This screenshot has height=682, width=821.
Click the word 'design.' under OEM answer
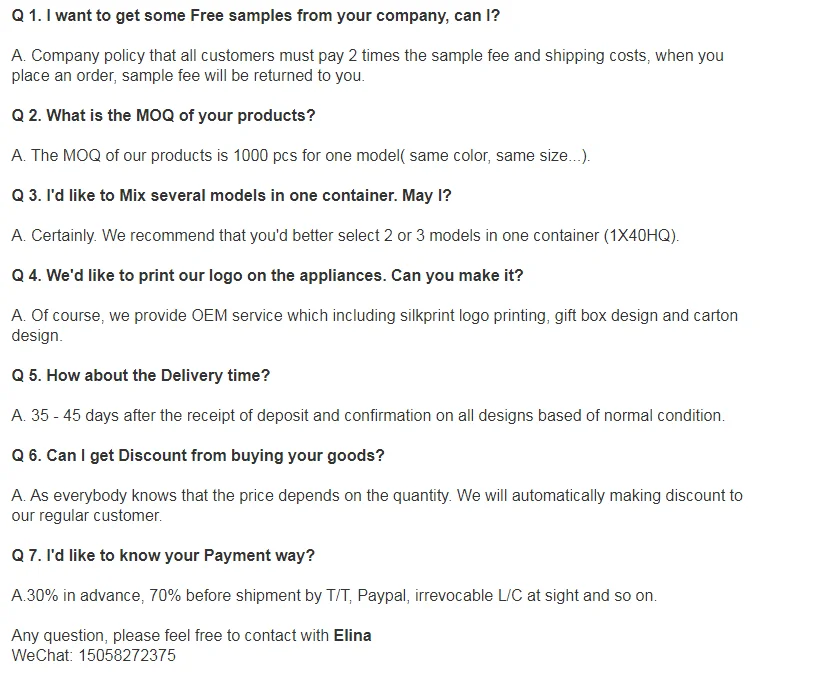tap(37, 336)
